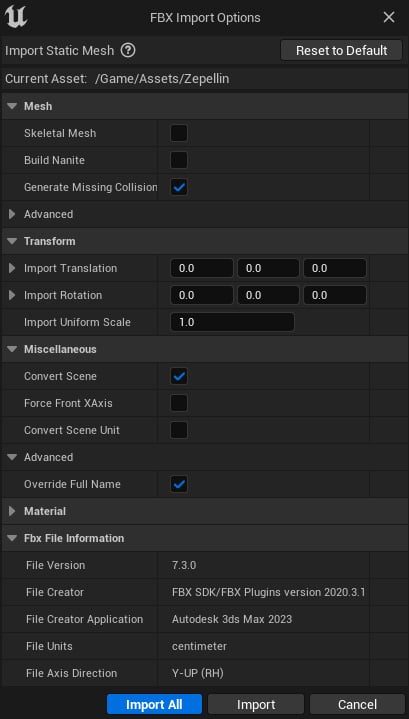Toggle Convert Scene Unit checkbox
Viewport: 409px width, 719px height.
[179, 431]
